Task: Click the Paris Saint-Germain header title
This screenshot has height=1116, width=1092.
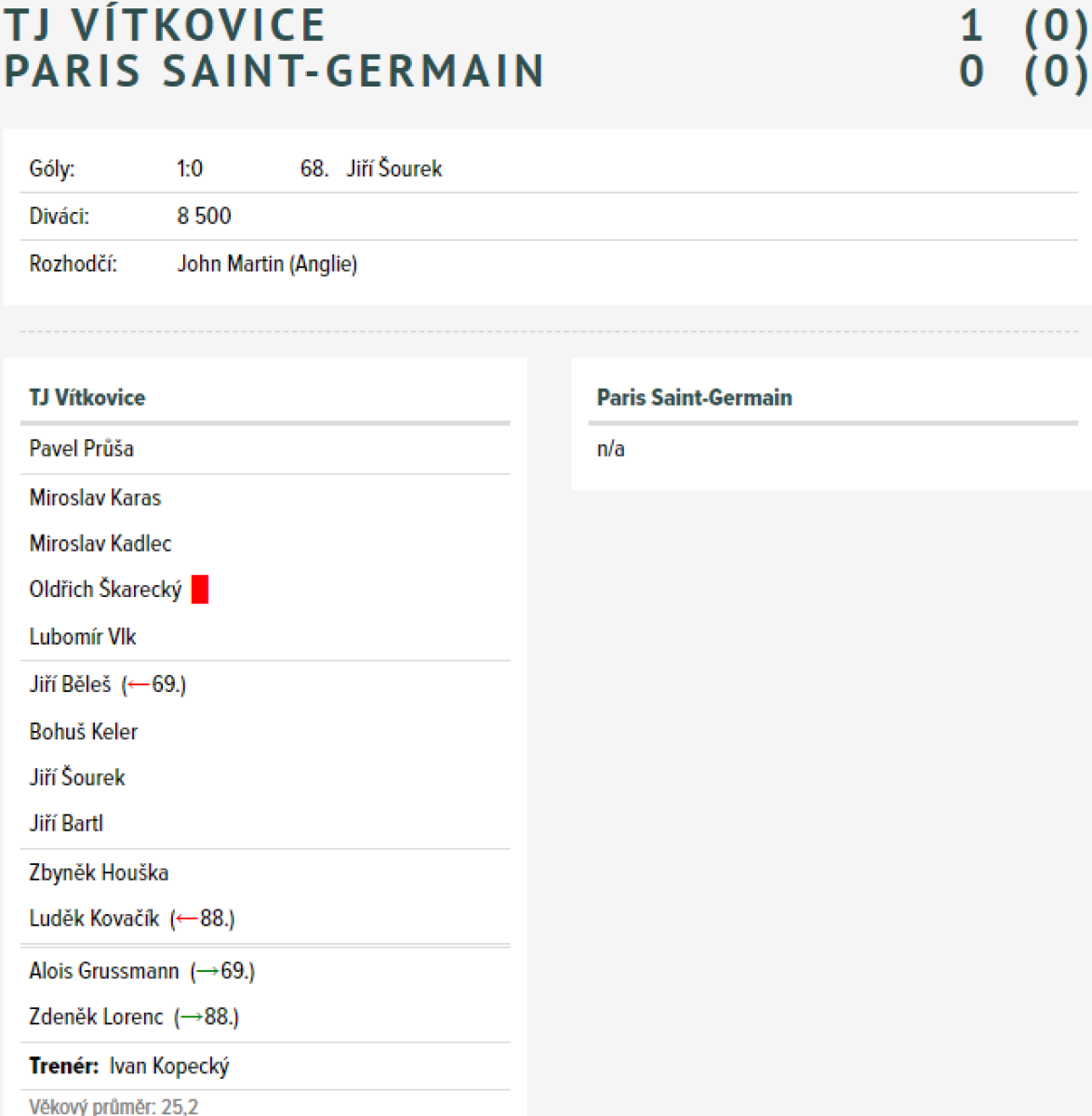Action: pyautogui.click(x=273, y=72)
